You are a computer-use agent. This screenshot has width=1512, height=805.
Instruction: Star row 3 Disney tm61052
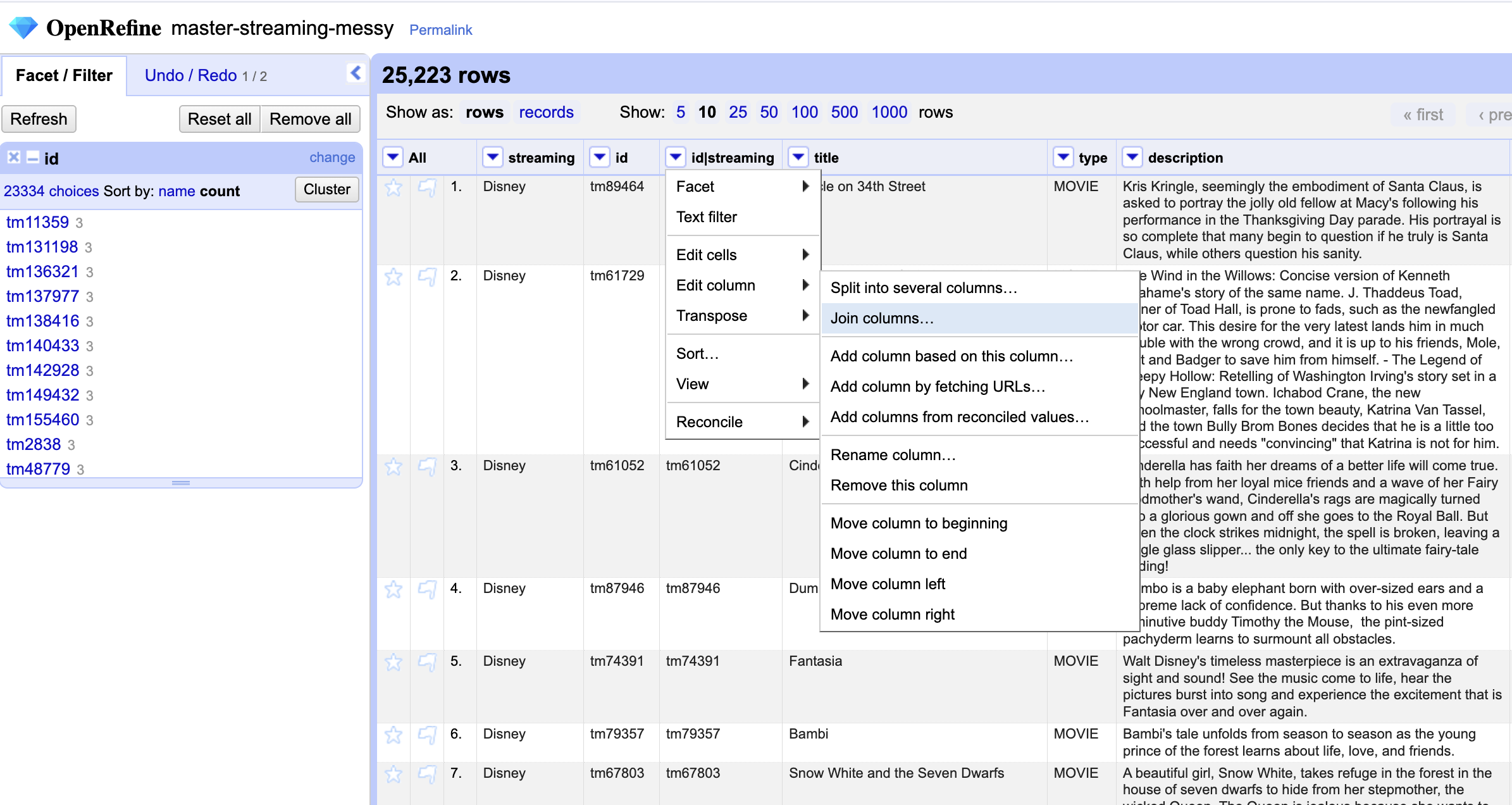tap(393, 466)
